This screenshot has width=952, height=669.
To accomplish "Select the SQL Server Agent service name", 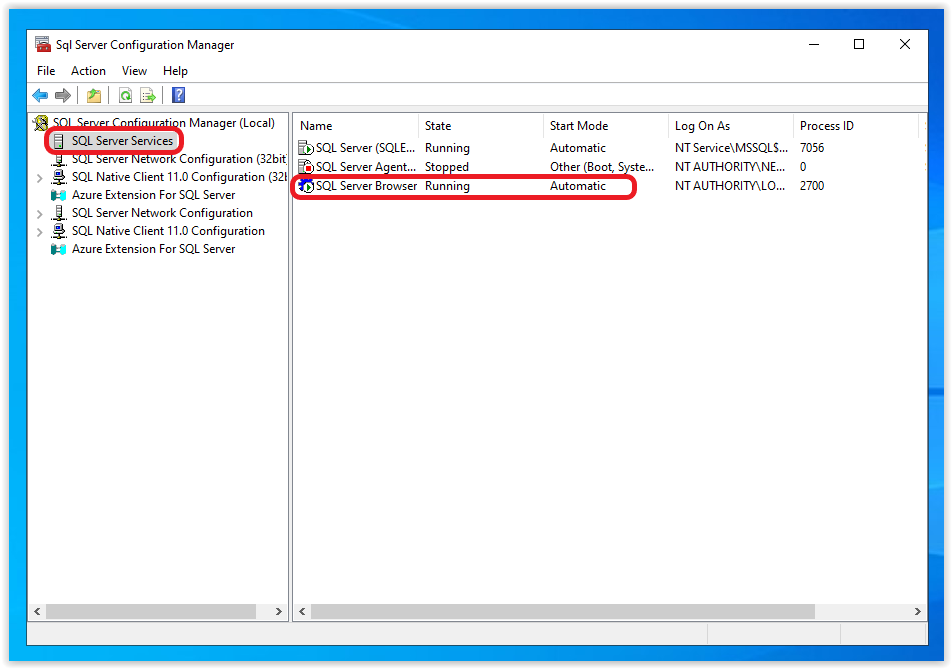I will (x=366, y=166).
